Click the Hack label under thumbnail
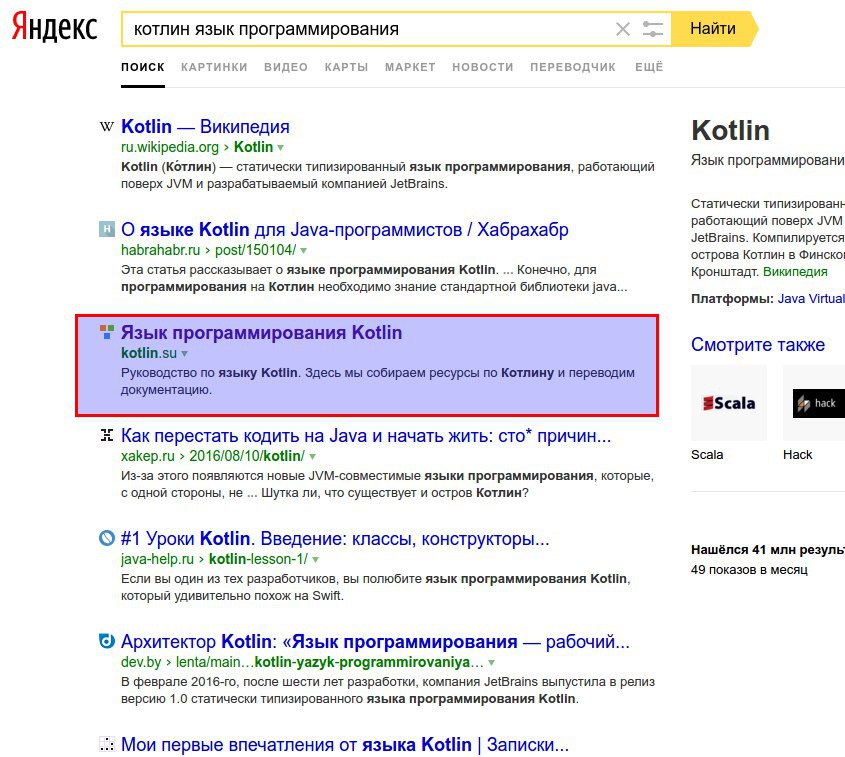845x757 pixels. (x=798, y=455)
